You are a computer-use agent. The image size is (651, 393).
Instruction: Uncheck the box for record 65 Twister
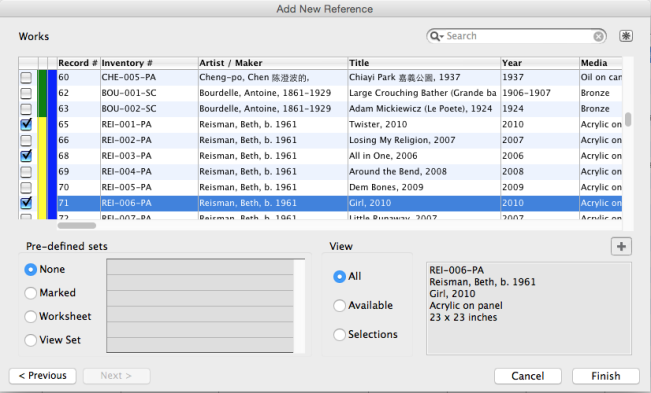point(26,124)
